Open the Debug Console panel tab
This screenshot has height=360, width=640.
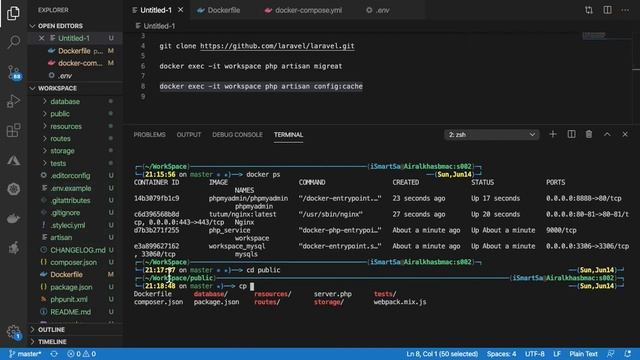pyautogui.click(x=237, y=134)
